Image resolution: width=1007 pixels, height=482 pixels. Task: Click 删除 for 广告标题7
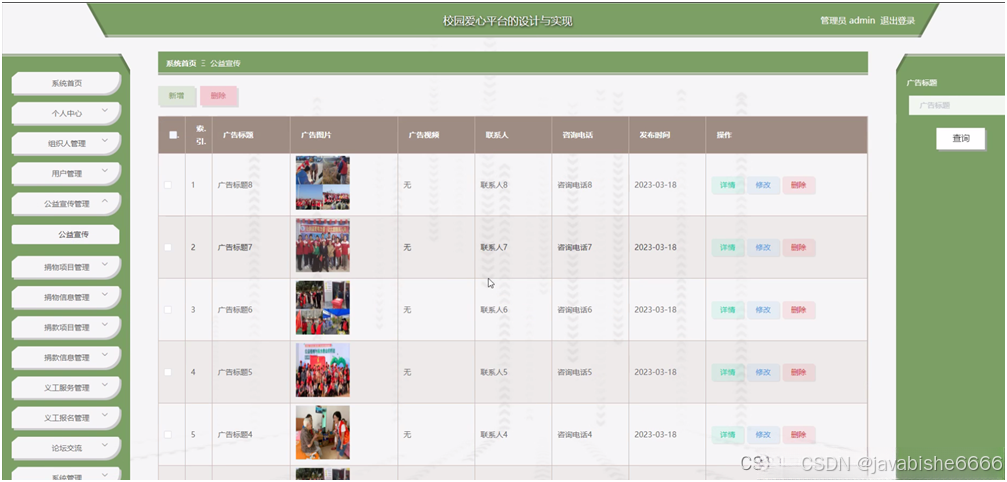(798, 248)
